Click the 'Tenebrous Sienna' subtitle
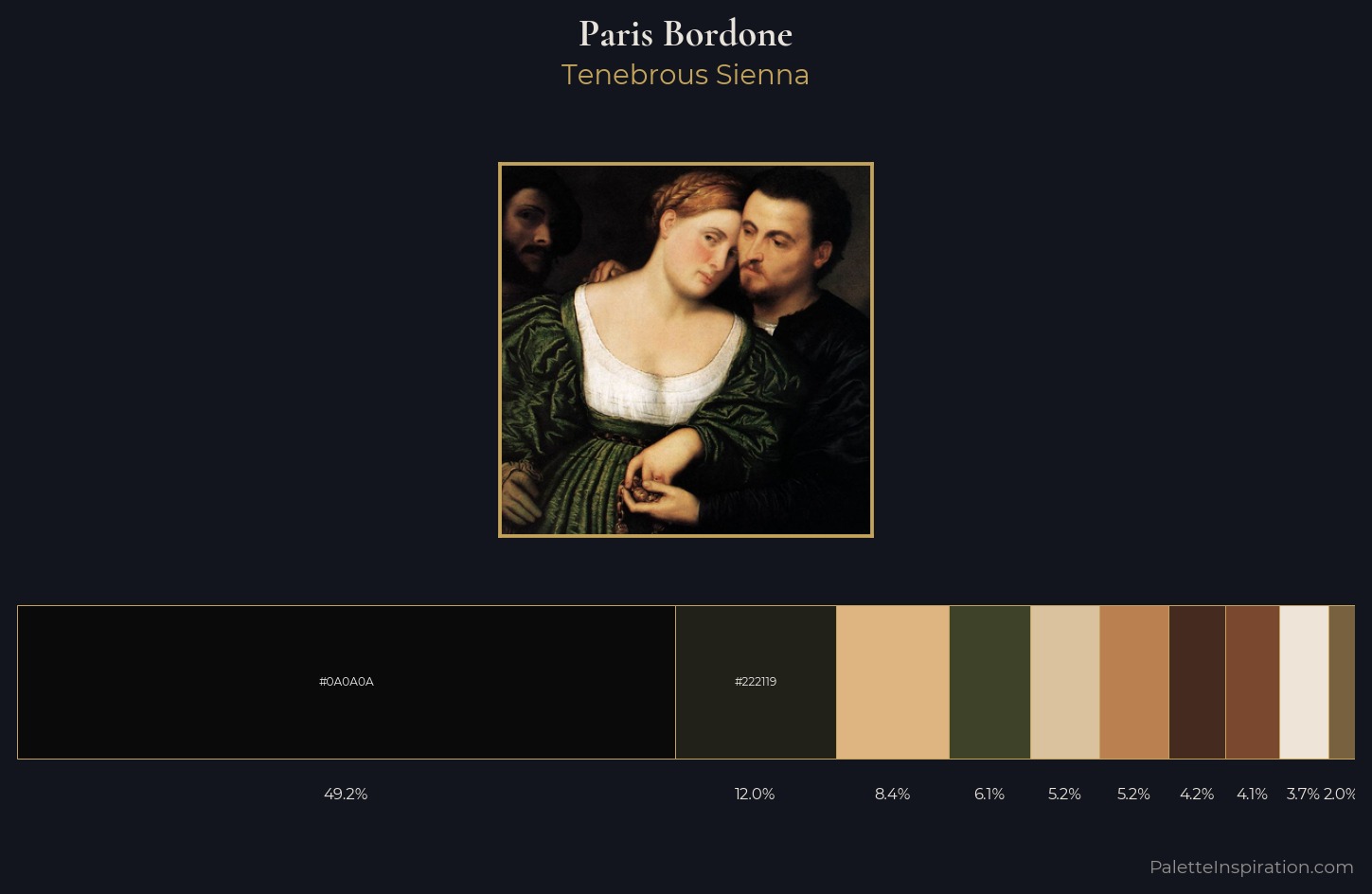The height and width of the screenshot is (894, 1372). click(x=686, y=75)
